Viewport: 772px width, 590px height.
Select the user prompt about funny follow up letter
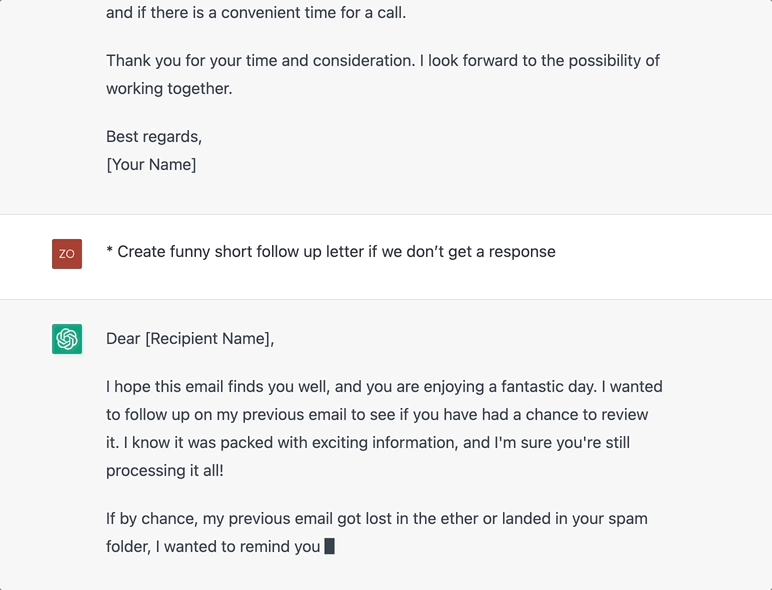point(331,252)
